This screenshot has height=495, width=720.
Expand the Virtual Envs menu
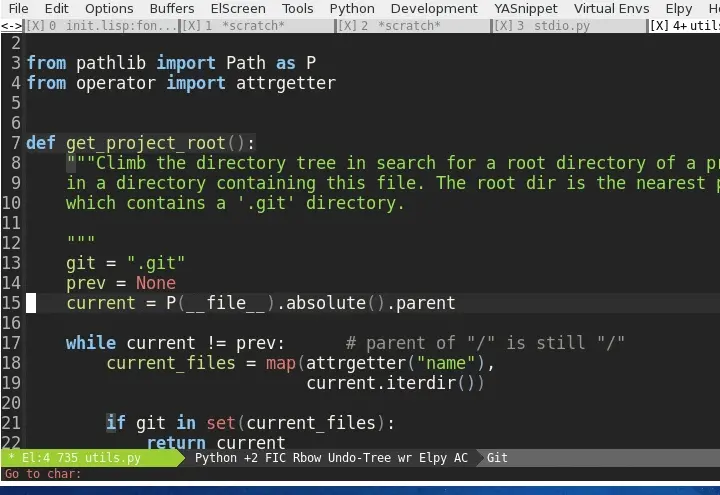611,8
